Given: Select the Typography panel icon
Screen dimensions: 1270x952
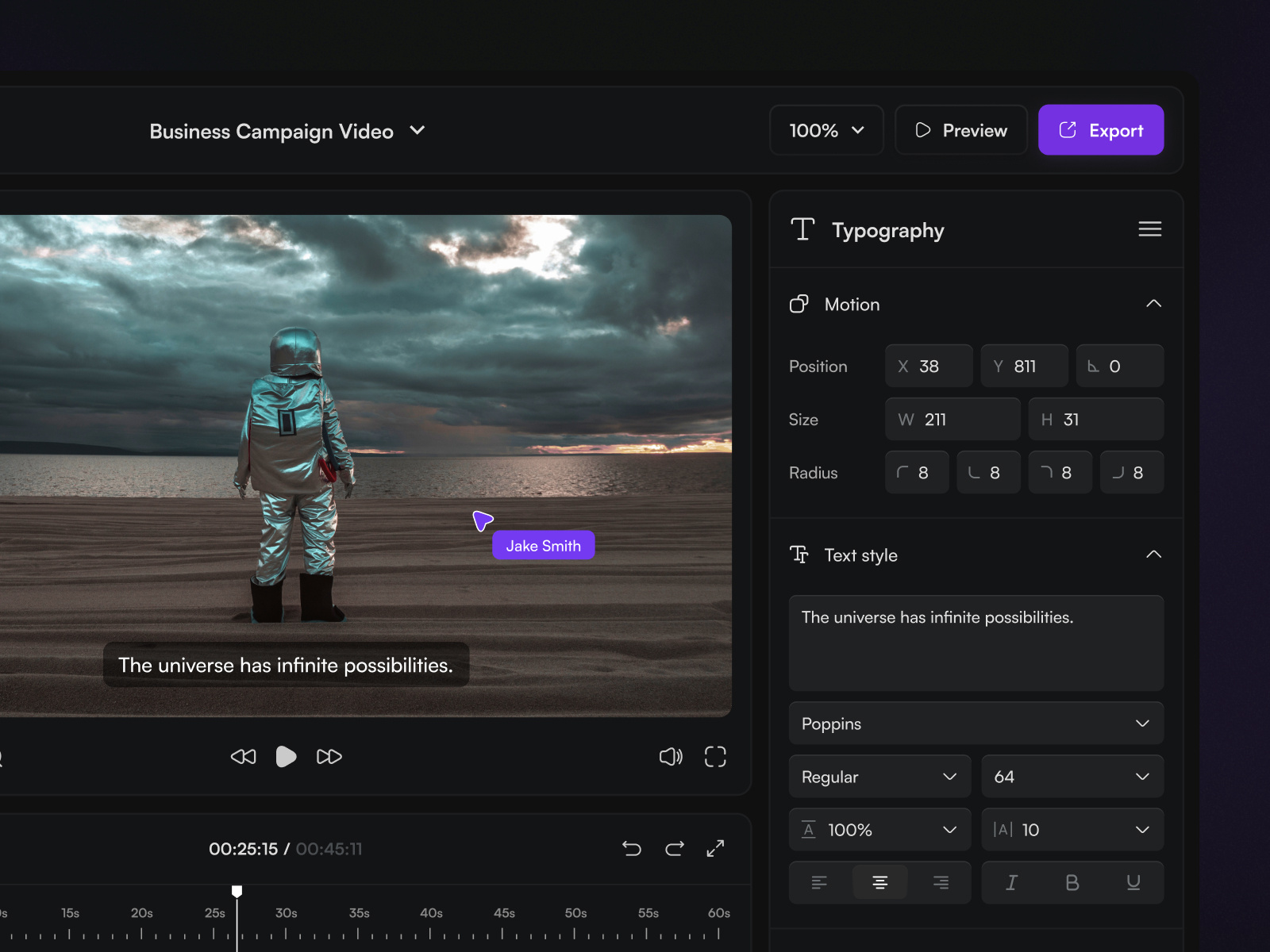Looking at the screenshot, I should pyautogui.click(x=802, y=230).
